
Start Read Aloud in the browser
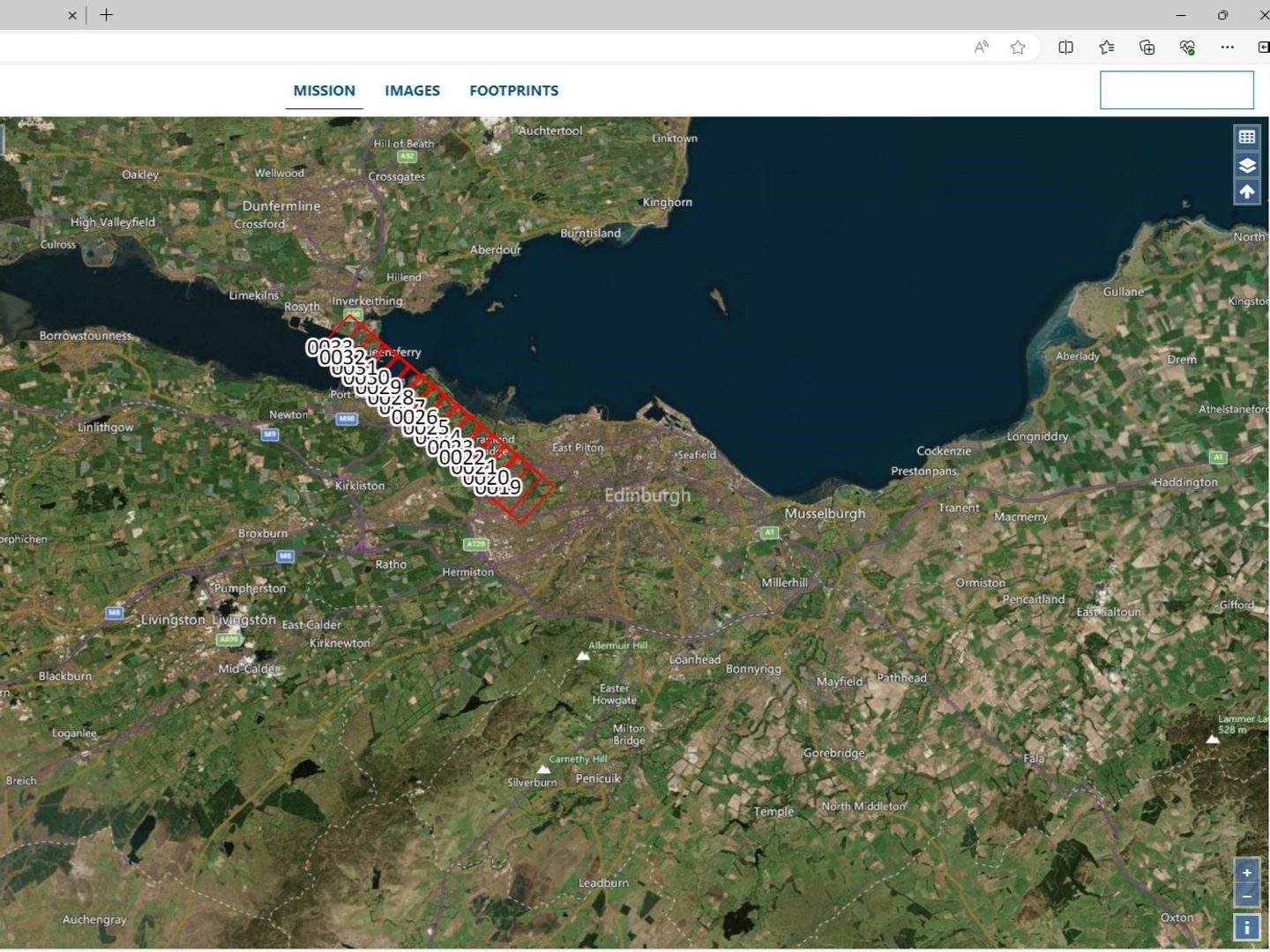pyautogui.click(x=980, y=47)
